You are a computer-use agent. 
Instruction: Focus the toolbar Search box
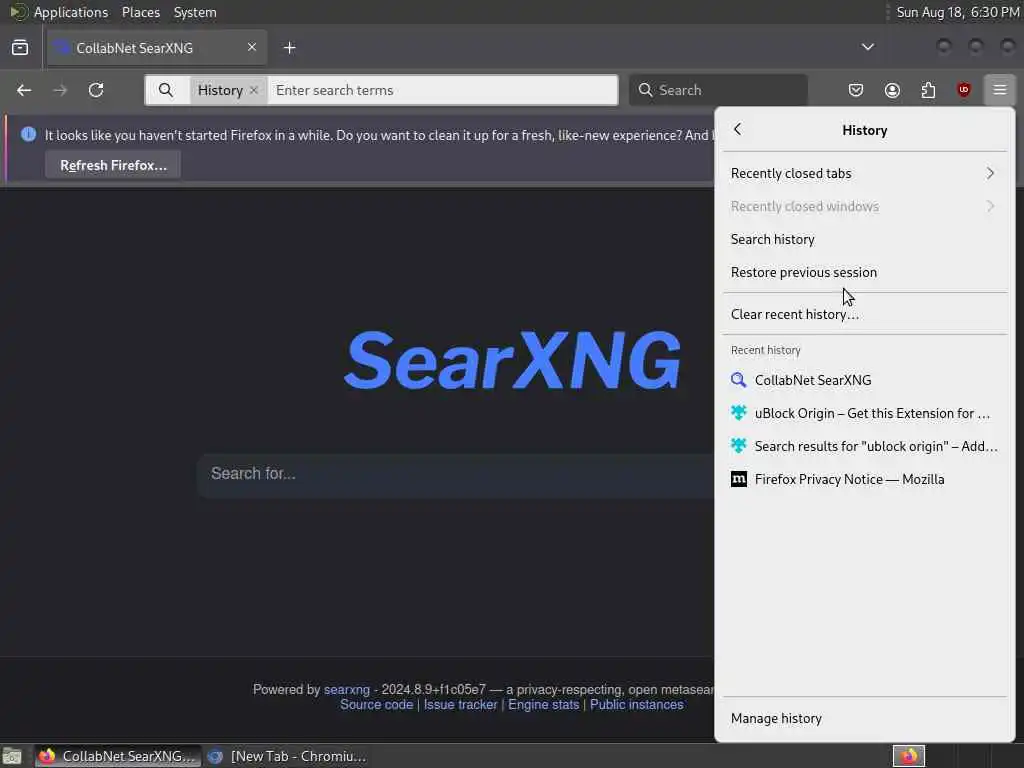(718, 90)
